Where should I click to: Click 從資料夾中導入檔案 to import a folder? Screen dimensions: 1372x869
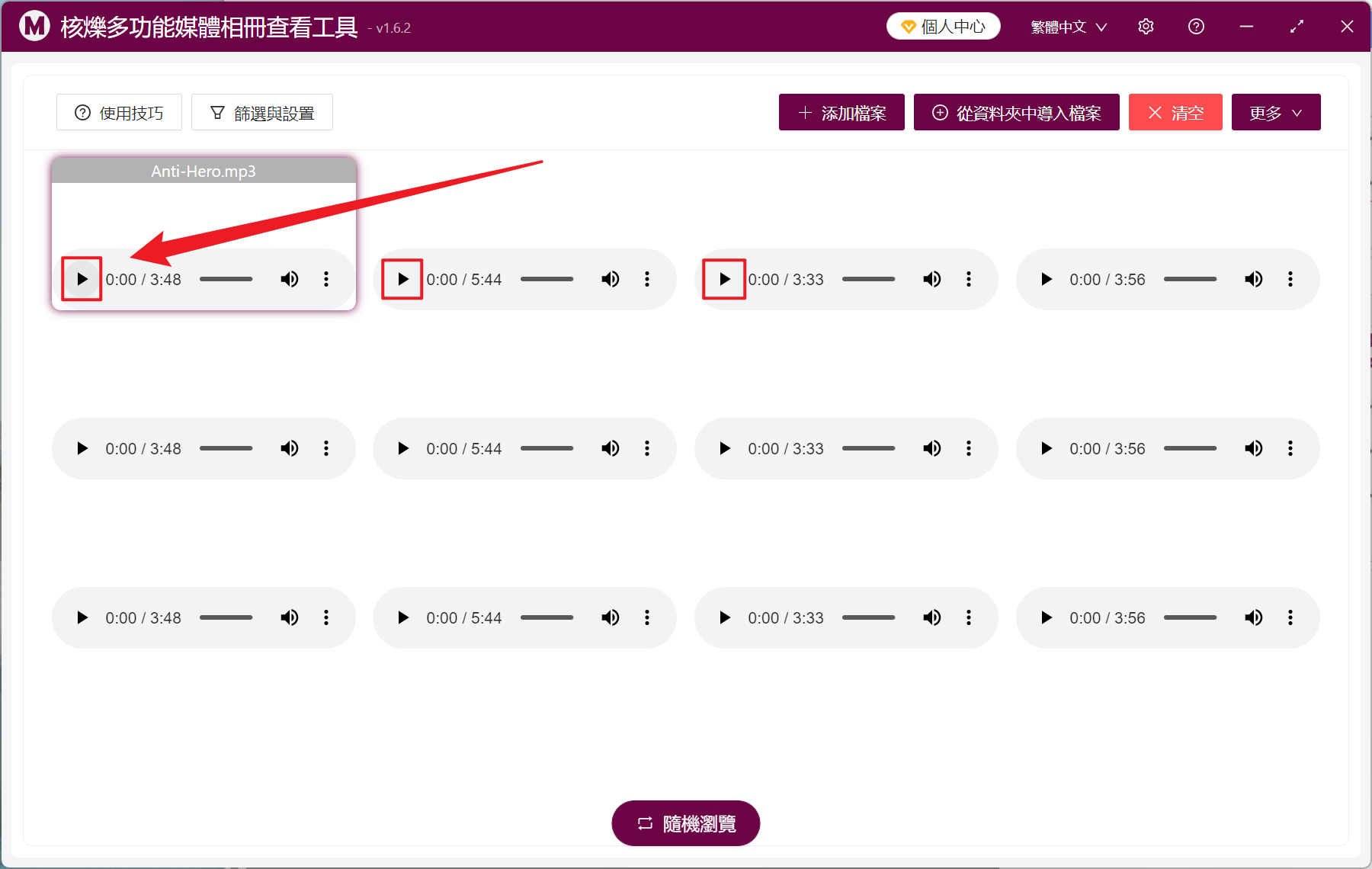point(1016,112)
